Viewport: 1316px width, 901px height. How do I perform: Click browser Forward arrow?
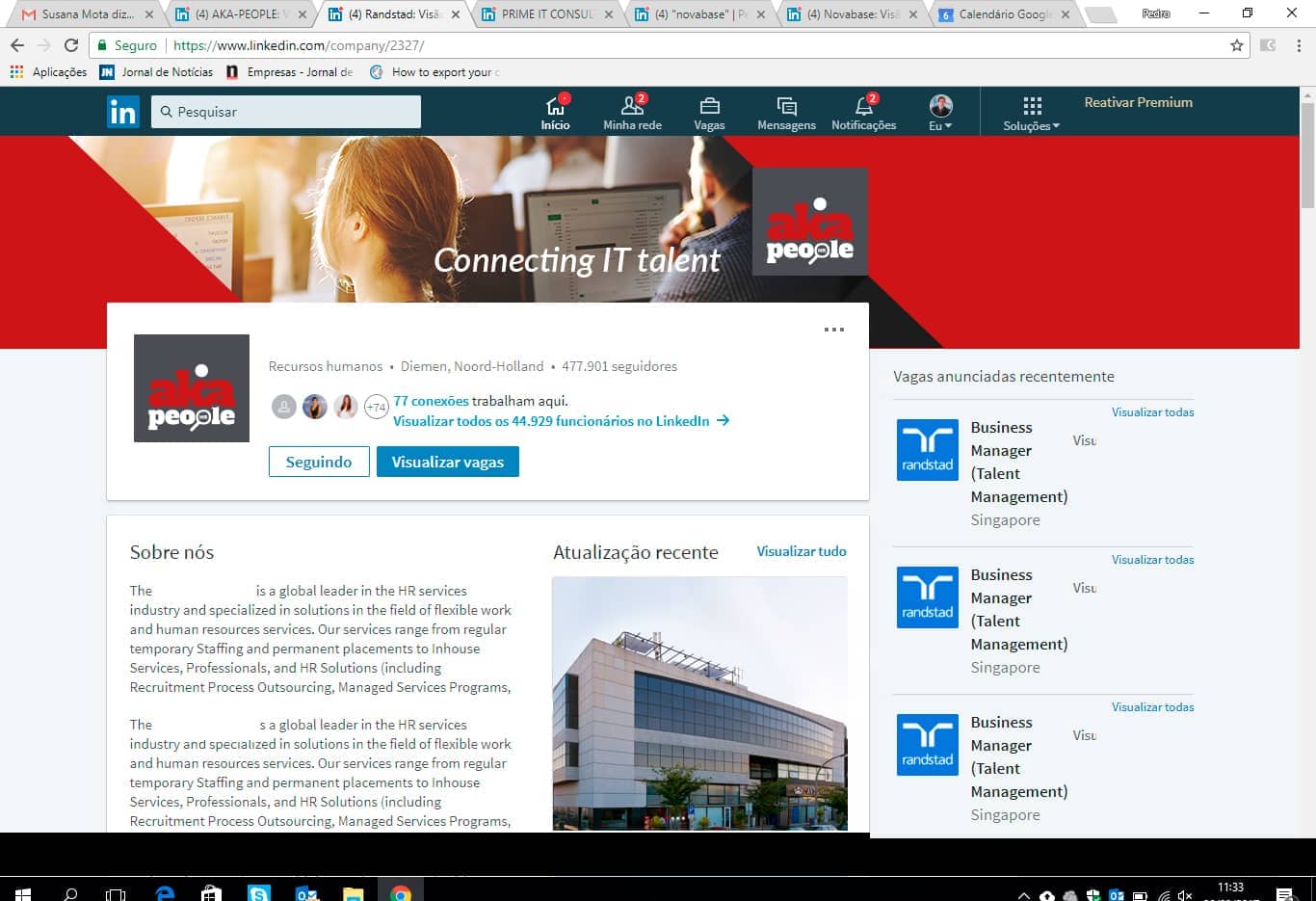point(44,45)
